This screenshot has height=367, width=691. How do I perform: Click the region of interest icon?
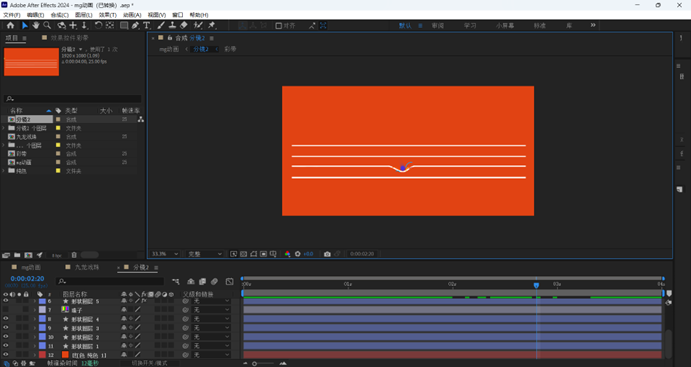pyautogui.click(x=263, y=254)
